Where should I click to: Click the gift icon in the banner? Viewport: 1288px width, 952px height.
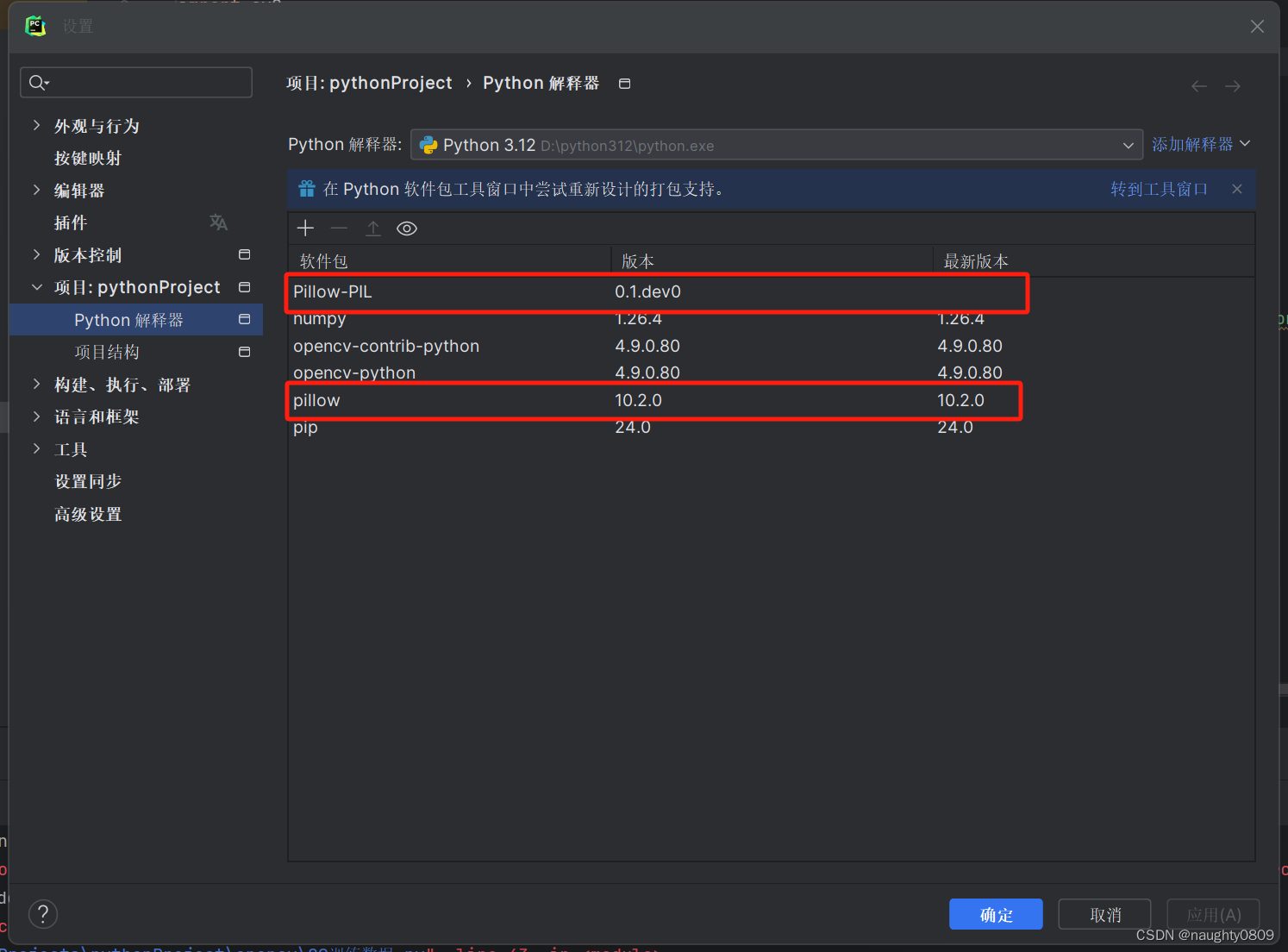307,189
